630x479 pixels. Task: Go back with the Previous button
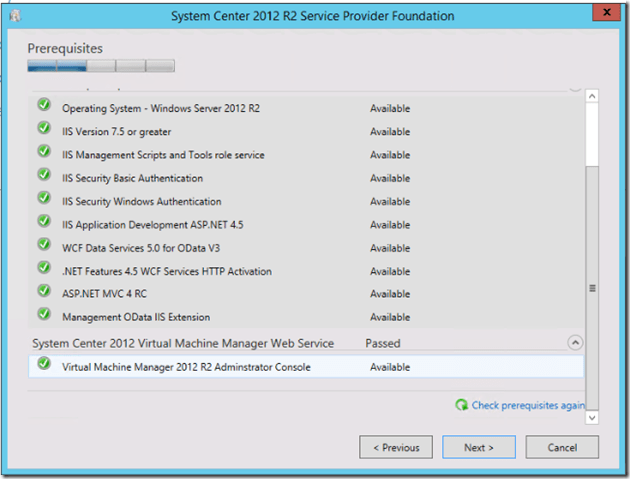pyautogui.click(x=396, y=447)
